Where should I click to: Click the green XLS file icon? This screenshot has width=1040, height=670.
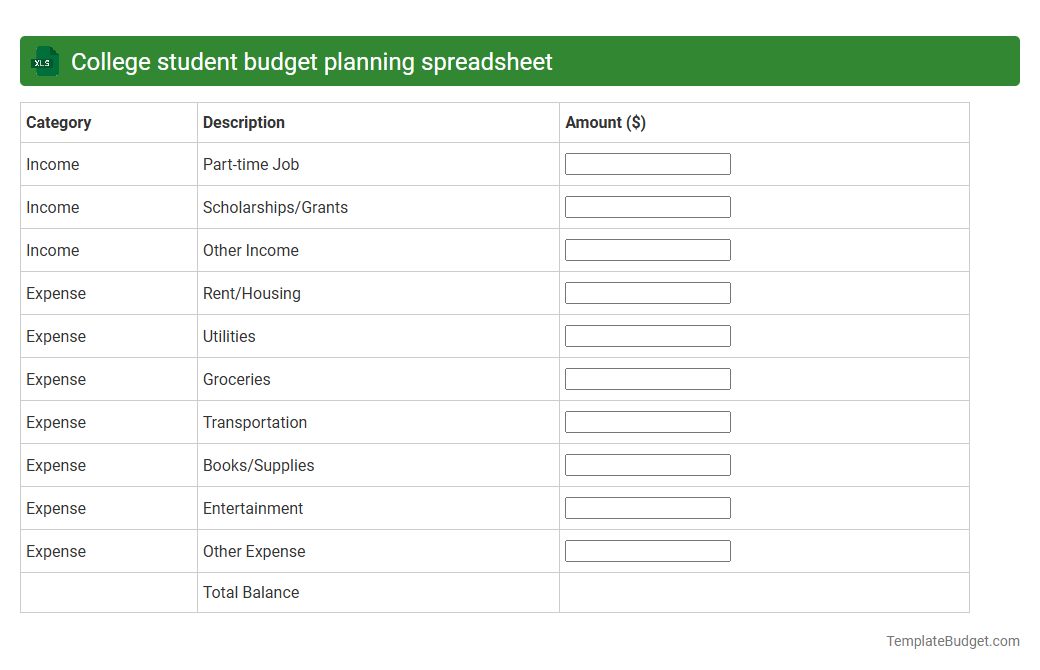pos(44,61)
